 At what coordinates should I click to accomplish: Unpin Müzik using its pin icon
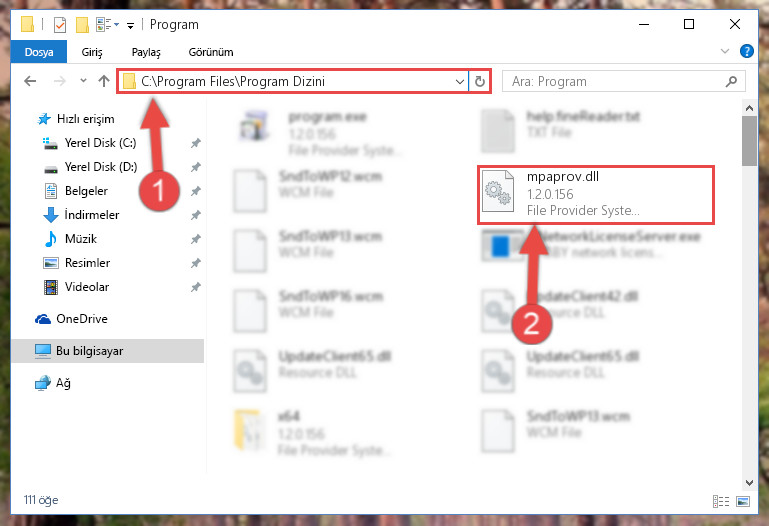[x=196, y=239]
